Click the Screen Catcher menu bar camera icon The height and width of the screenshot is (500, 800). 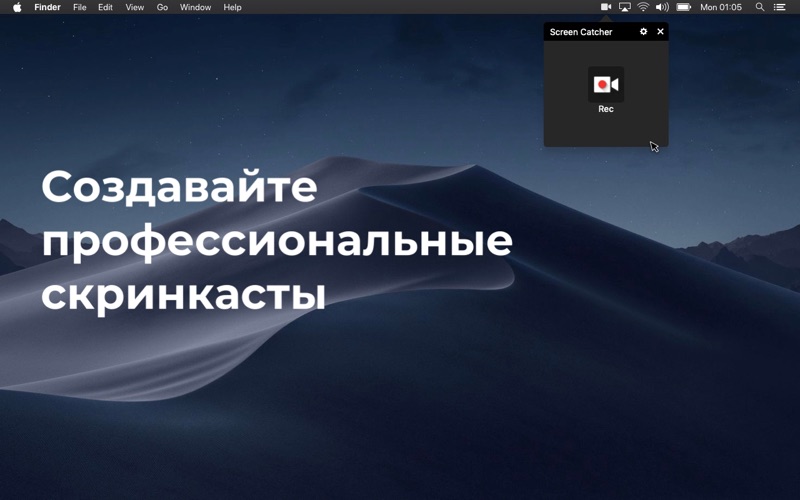pyautogui.click(x=606, y=7)
